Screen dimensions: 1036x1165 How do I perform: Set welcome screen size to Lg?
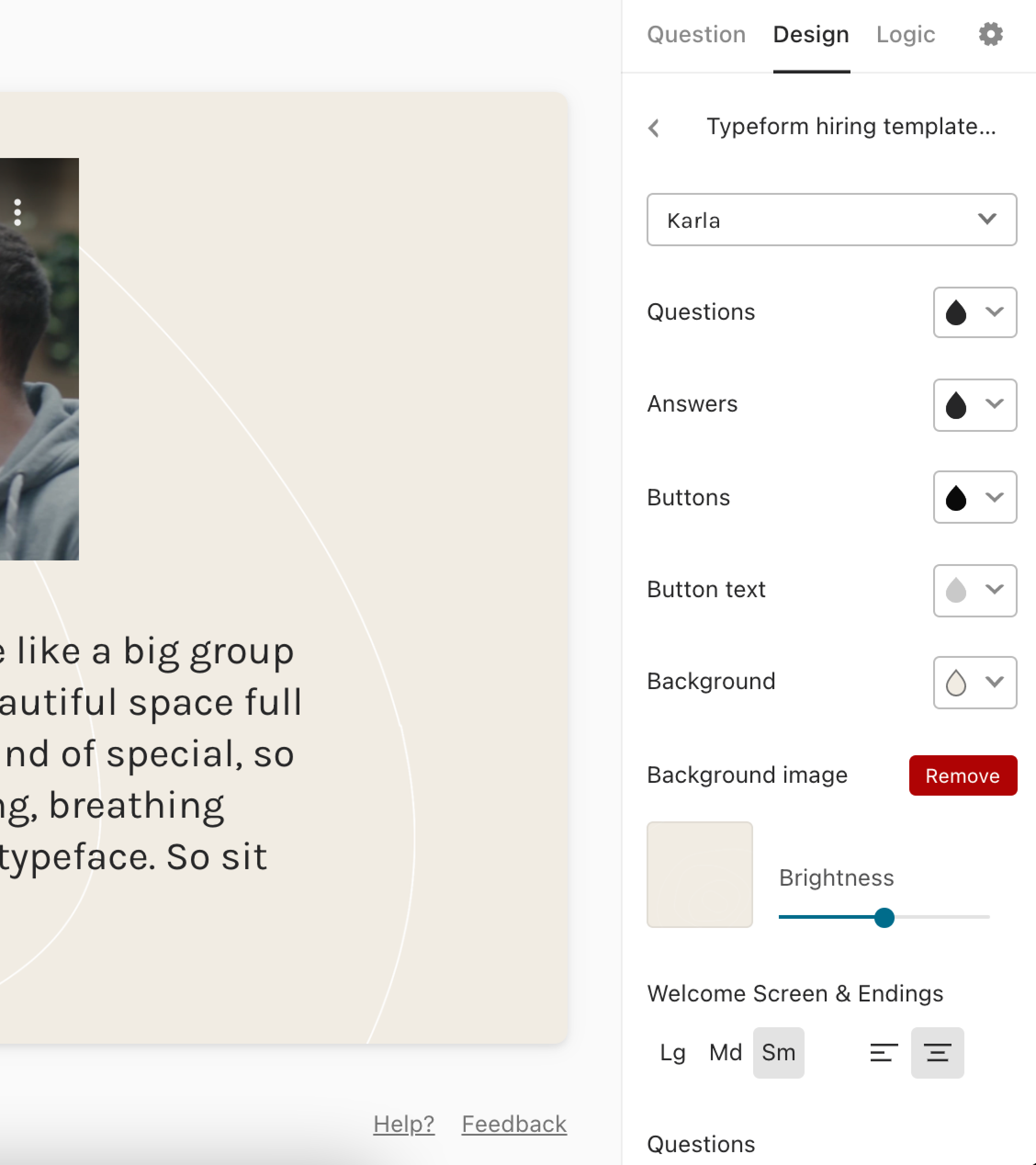[x=672, y=1052]
